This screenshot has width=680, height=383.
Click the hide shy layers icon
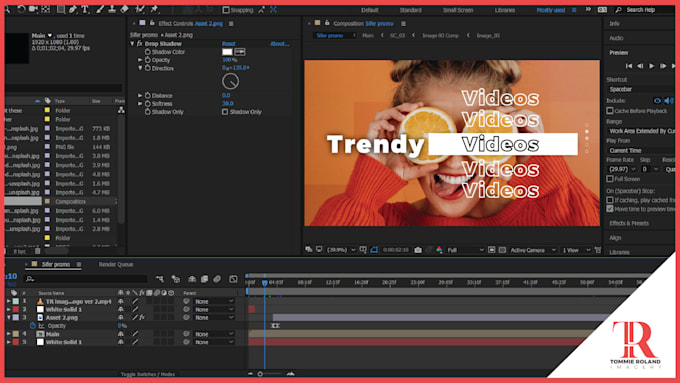click(x=192, y=279)
